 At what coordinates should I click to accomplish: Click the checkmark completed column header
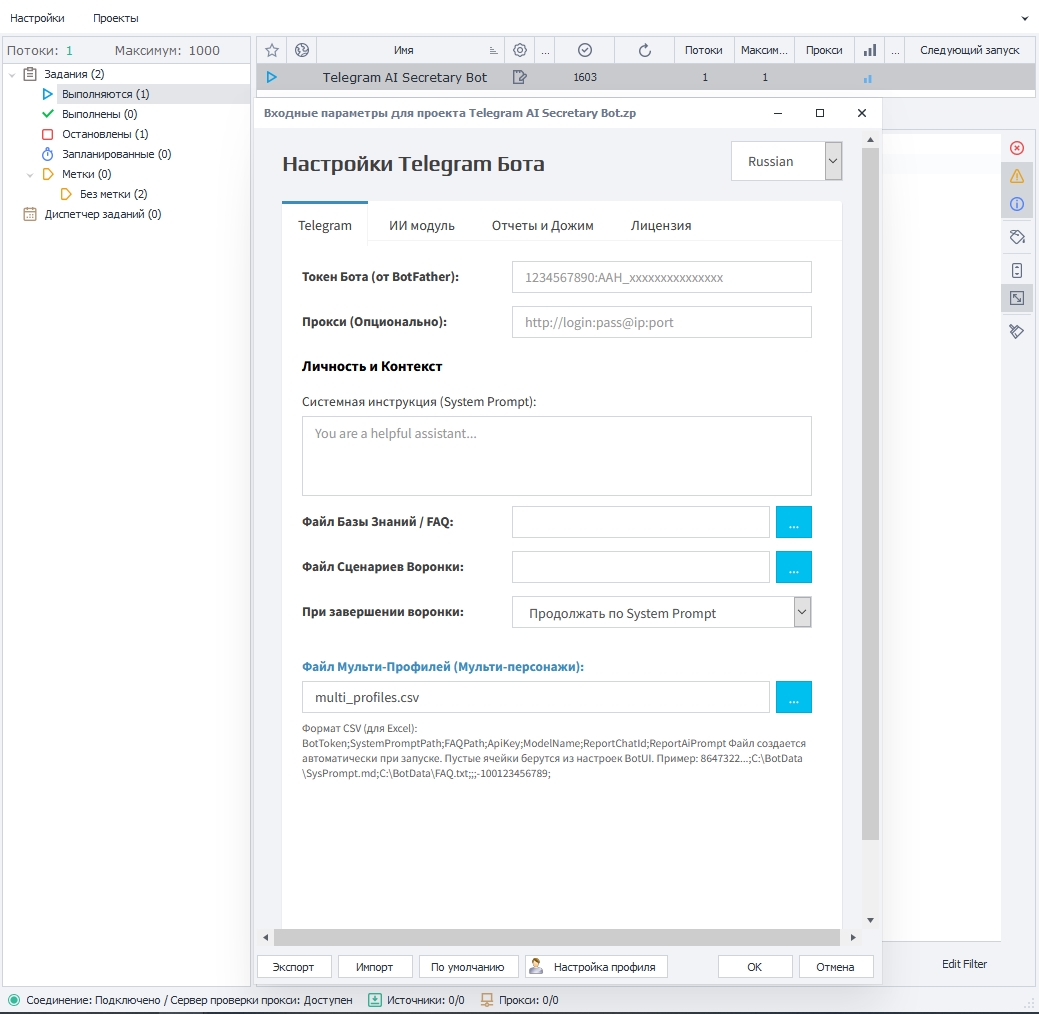(x=584, y=50)
